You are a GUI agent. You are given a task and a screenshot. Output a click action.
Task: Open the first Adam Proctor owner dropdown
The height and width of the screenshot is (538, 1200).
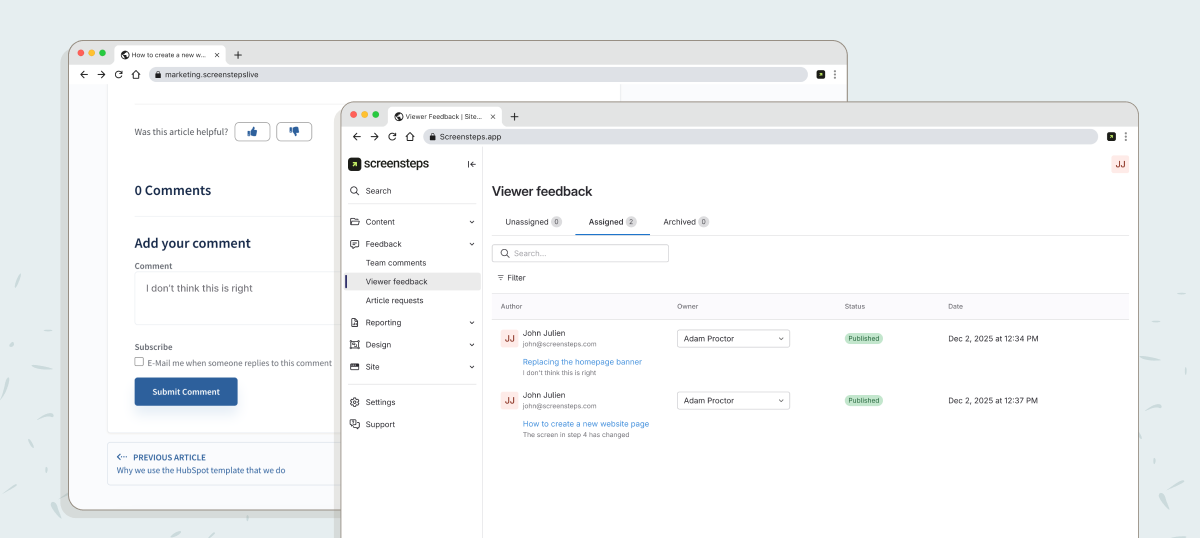point(733,339)
